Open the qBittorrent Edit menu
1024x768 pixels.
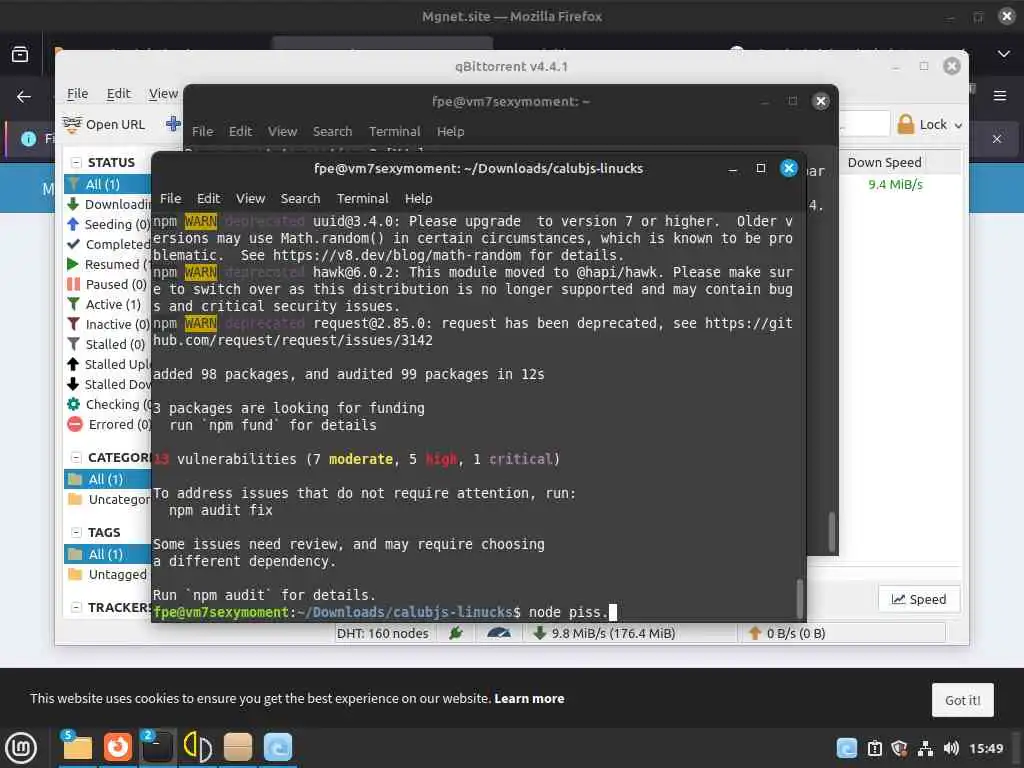[x=118, y=94]
